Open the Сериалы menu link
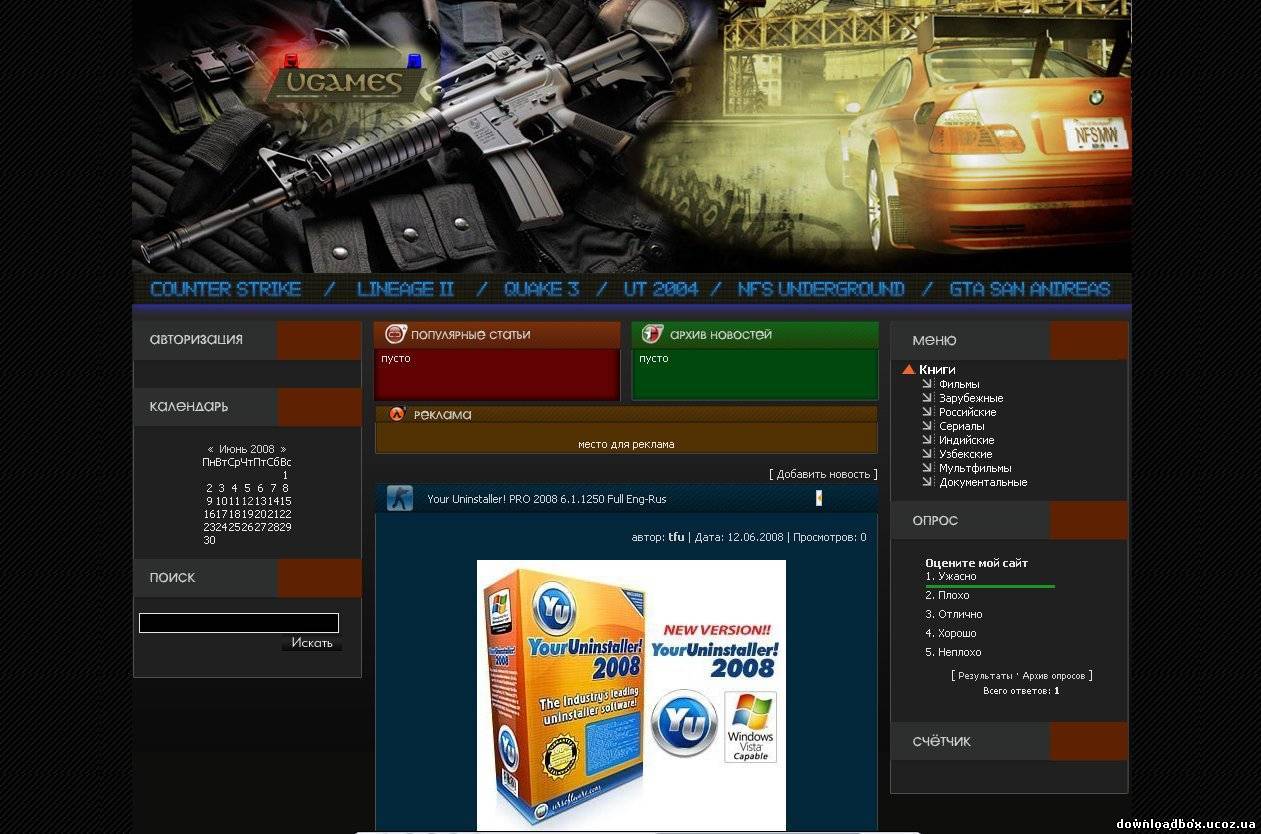The image size is (1261, 834). [x=962, y=426]
